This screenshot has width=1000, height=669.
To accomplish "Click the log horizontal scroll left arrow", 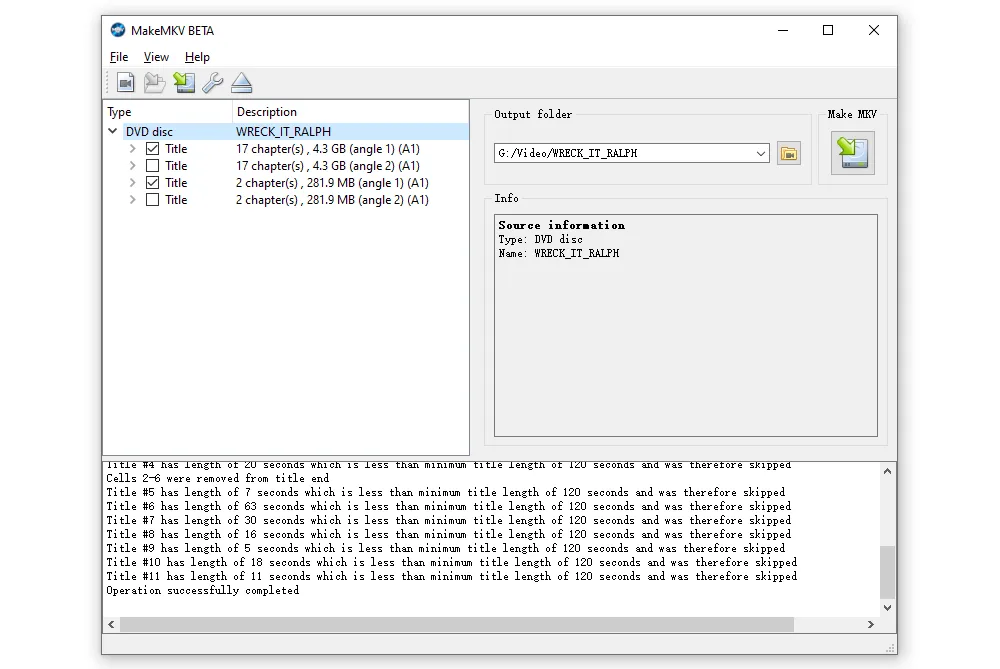I will click(x=112, y=624).
